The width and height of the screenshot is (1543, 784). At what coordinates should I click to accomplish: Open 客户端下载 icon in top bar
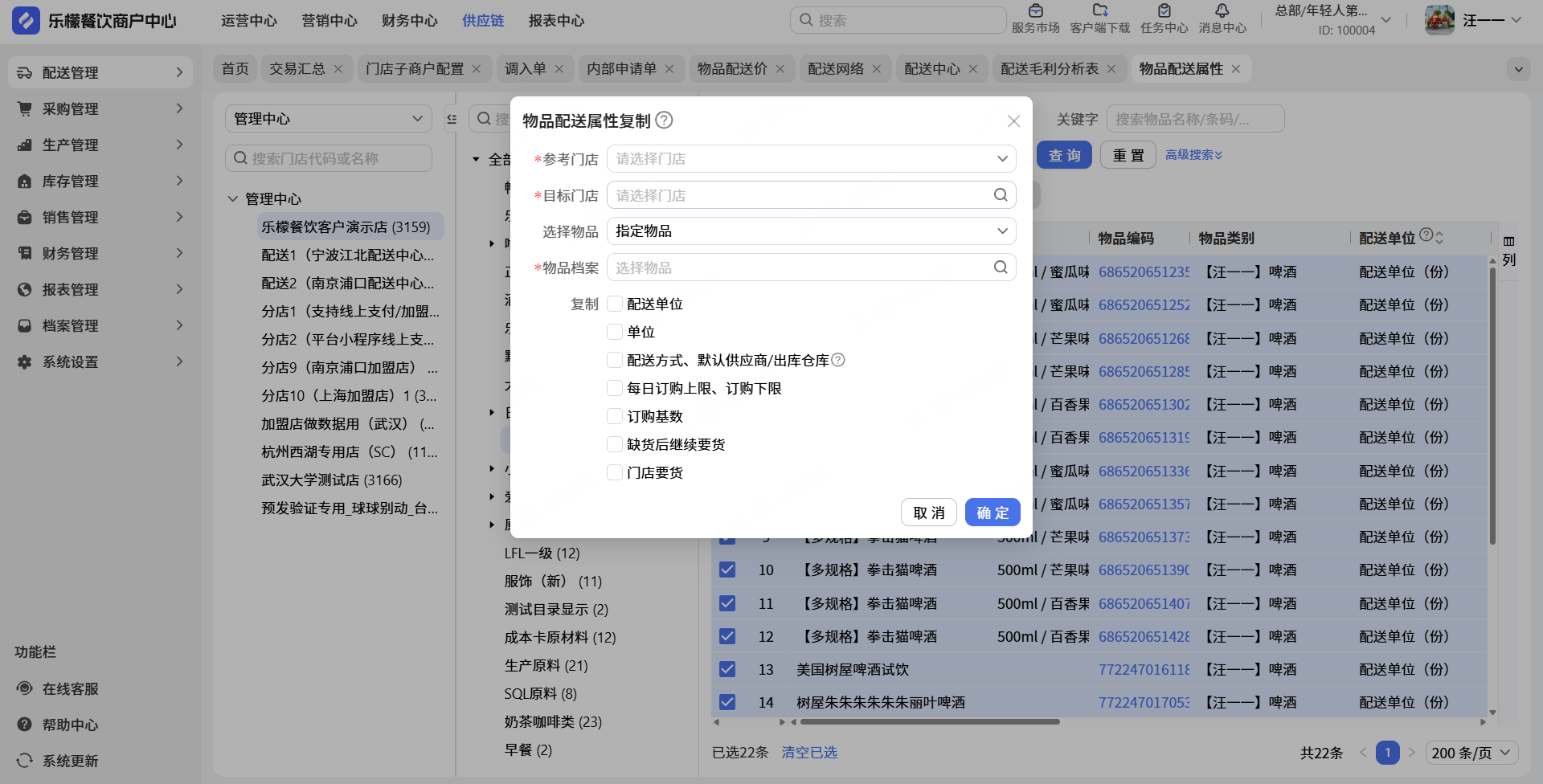tap(1099, 11)
